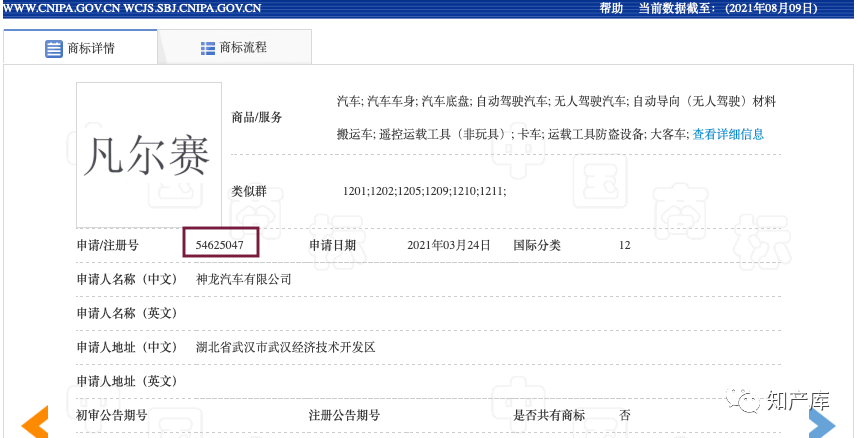Click the 申请日期 label

click(333, 246)
